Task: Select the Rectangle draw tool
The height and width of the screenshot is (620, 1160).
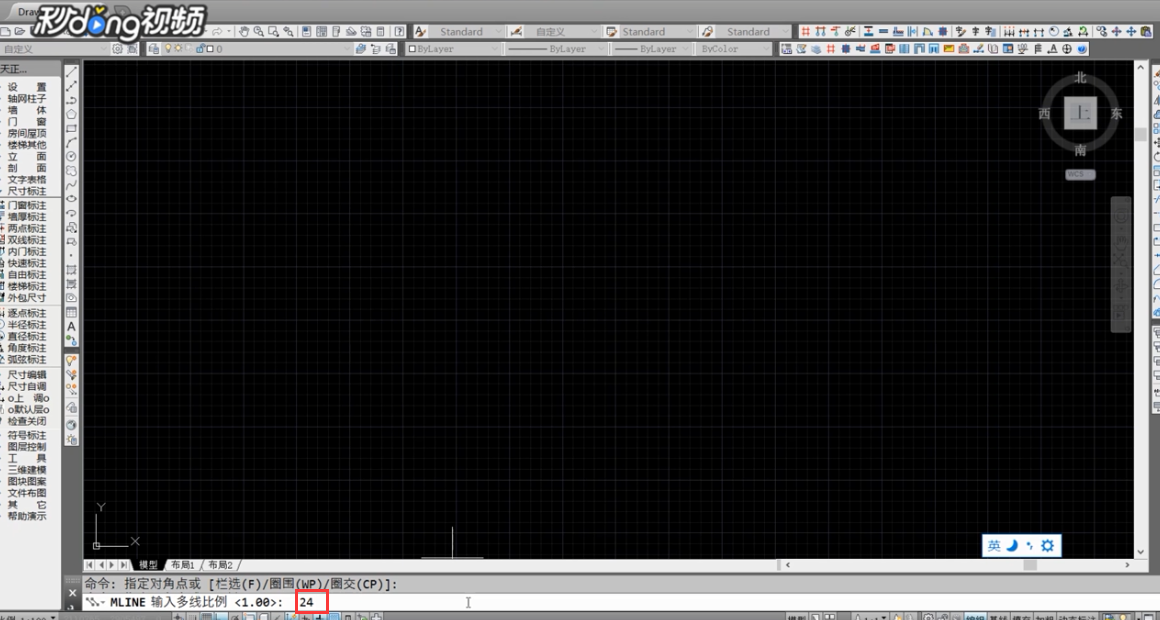Action: pos(72,128)
